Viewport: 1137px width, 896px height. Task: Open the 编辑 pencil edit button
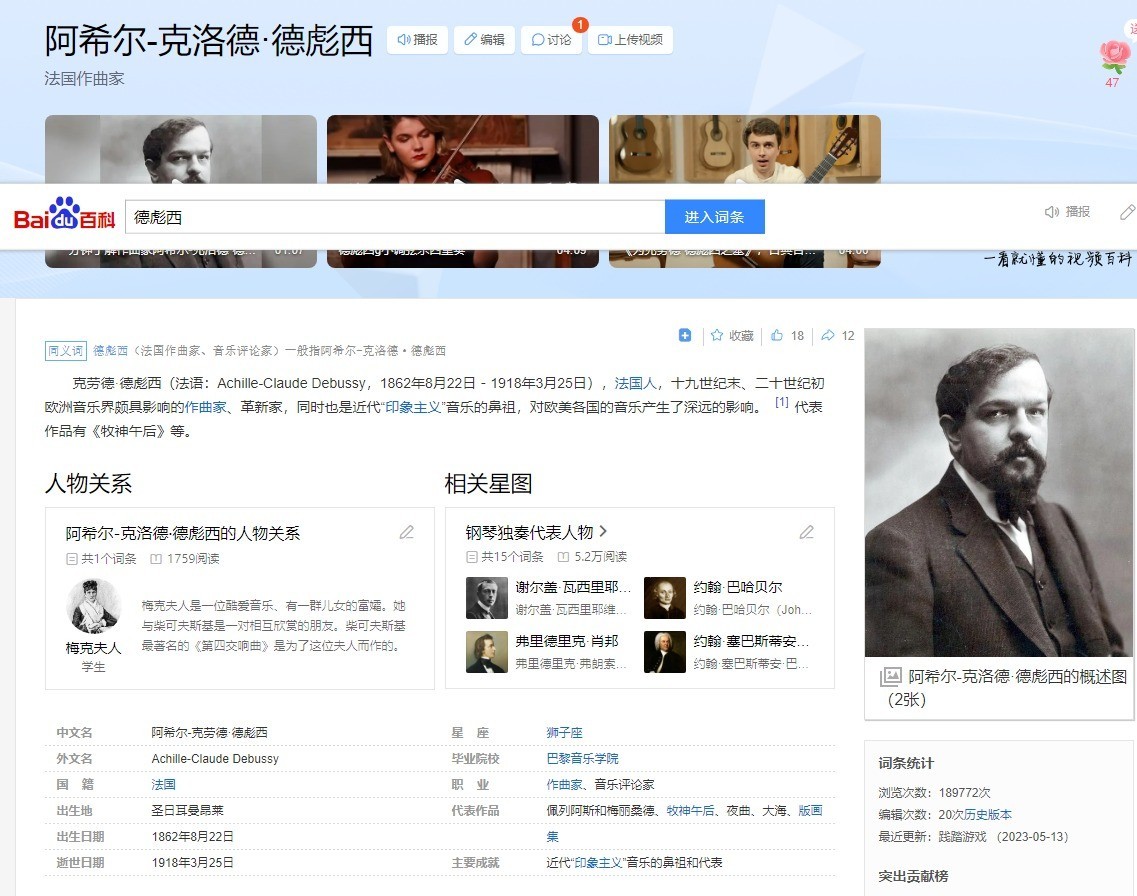[x=484, y=39]
